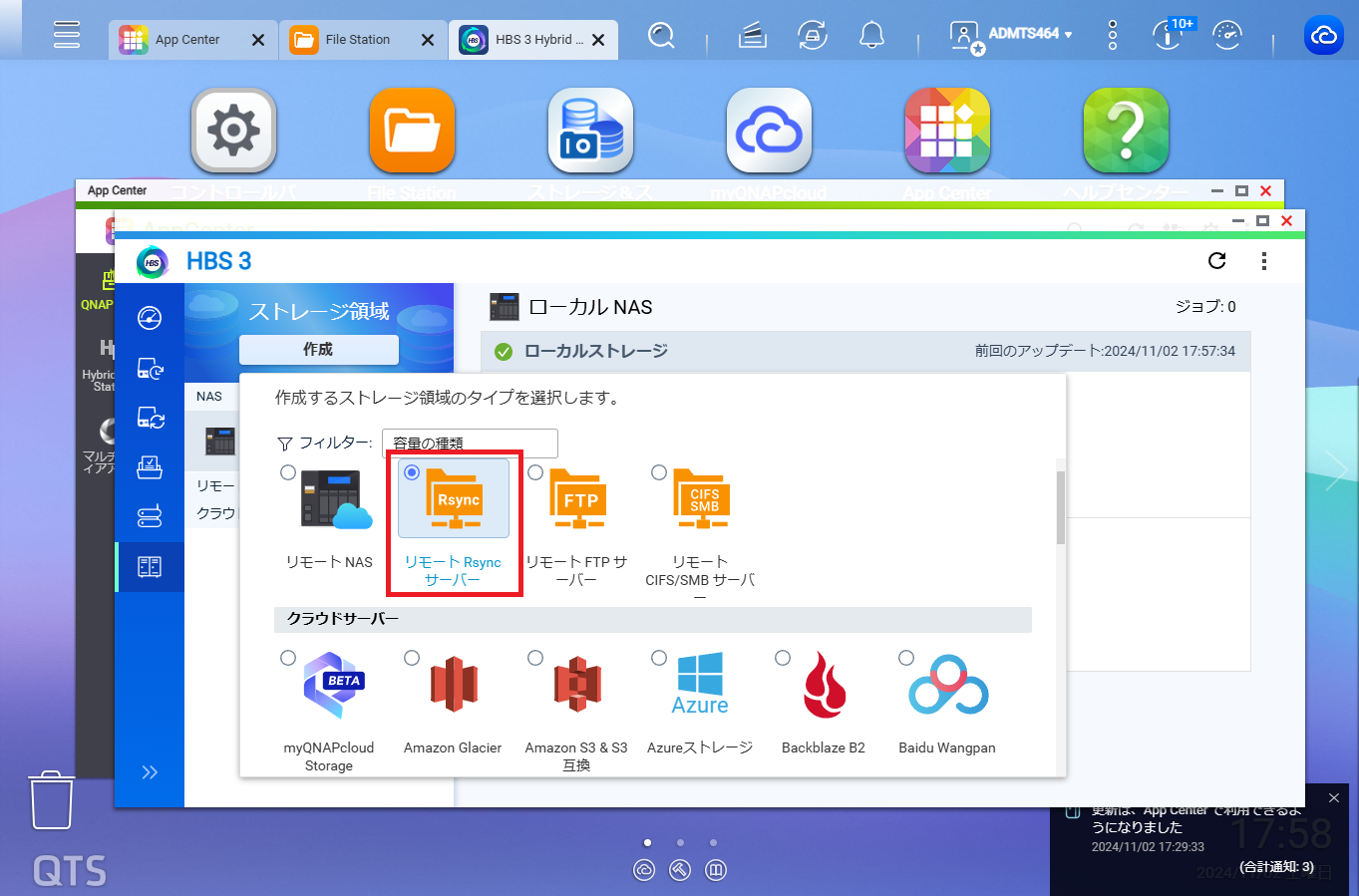Image resolution: width=1359 pixels, height=896 pixels.
Task: Open the File Station desktop icon
Action: pos(412,131)
